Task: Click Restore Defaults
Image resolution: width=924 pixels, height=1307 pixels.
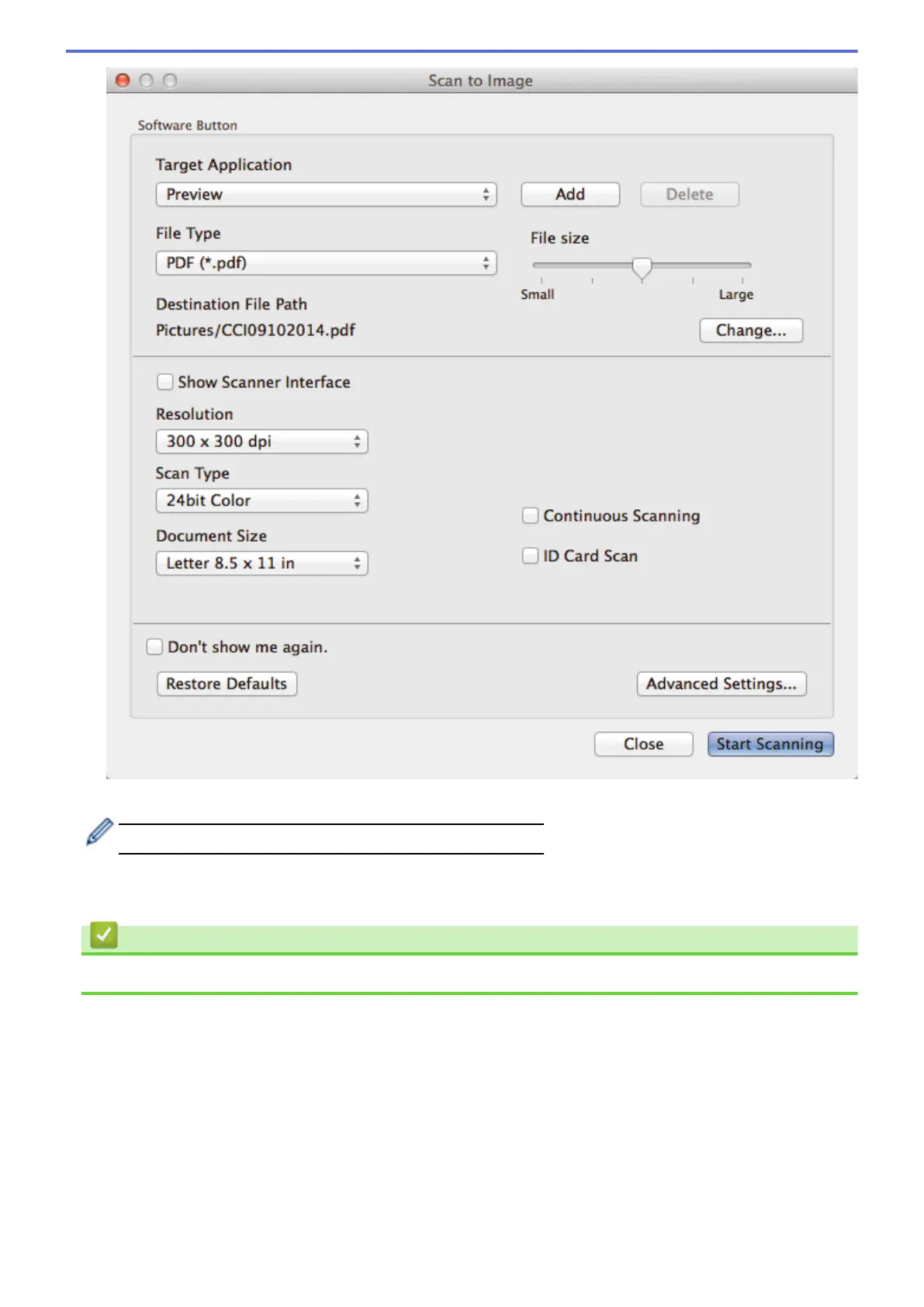Action: click(x=227, y=684)
